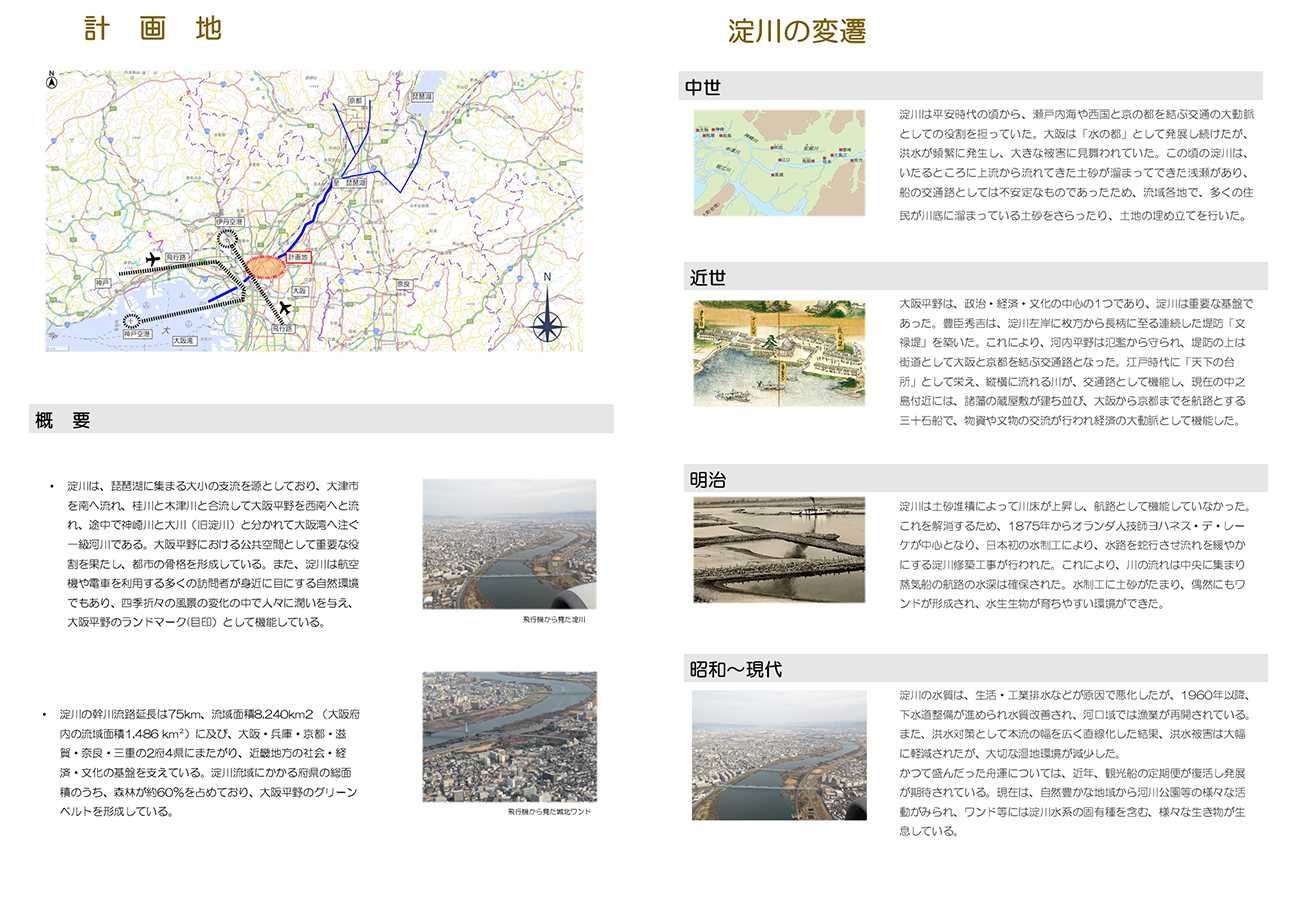Viewport: 1300px width, 919px height.
Task: Click the airplane icon south of Osaka
Action: tap(286, 307)
